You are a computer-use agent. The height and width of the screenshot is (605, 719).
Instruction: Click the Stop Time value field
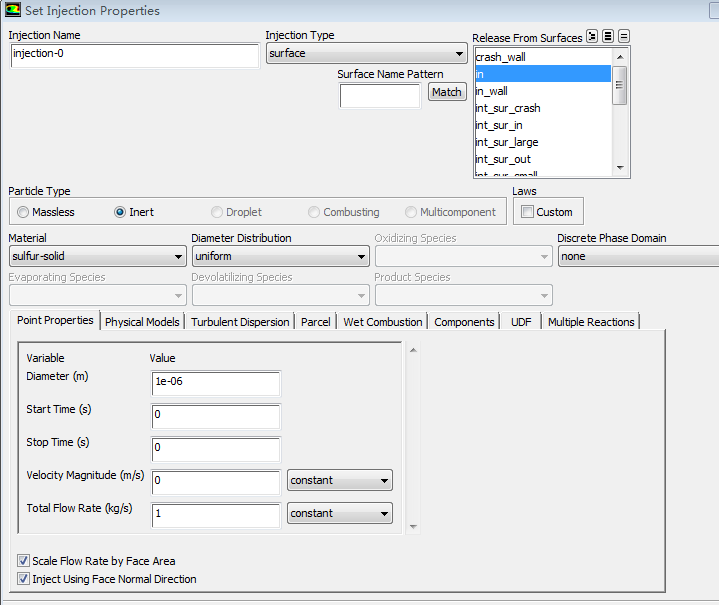216,450
